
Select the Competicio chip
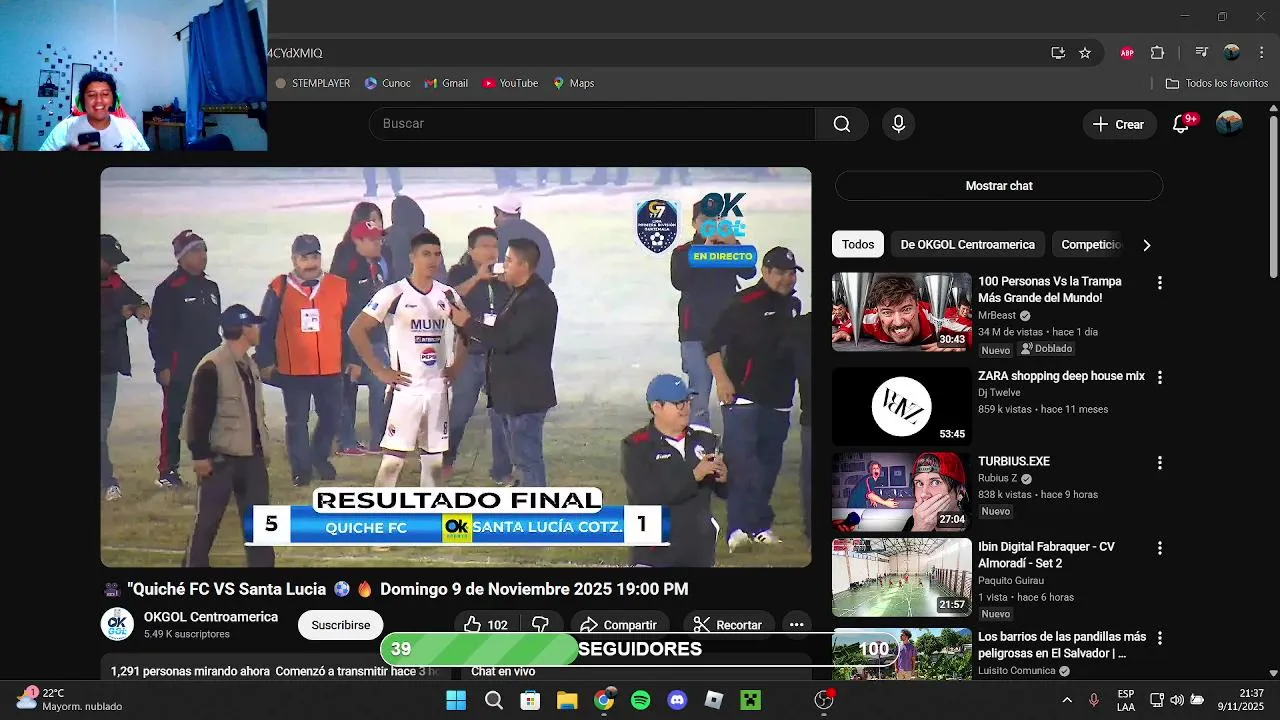click(x=1090, y=245)
